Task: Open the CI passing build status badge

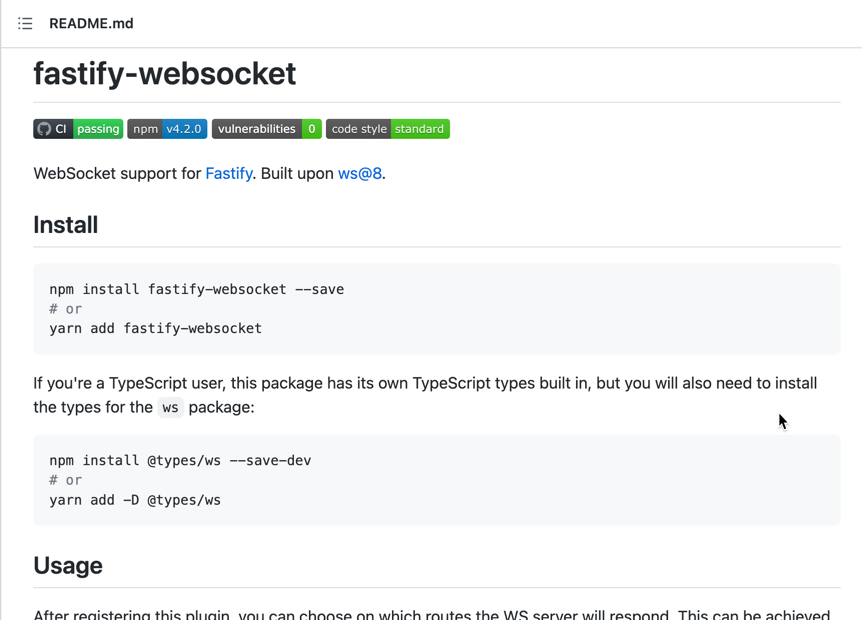Action: coord(78,128)
